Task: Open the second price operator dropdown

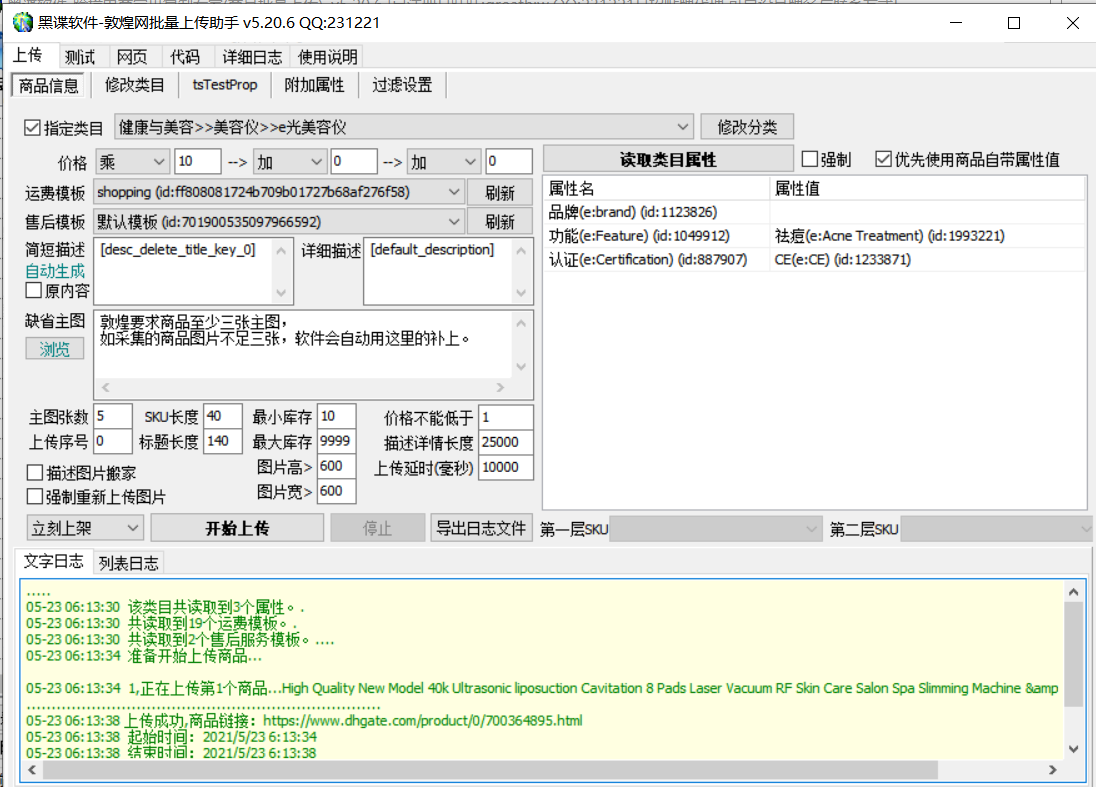Action: pos(289,162)
